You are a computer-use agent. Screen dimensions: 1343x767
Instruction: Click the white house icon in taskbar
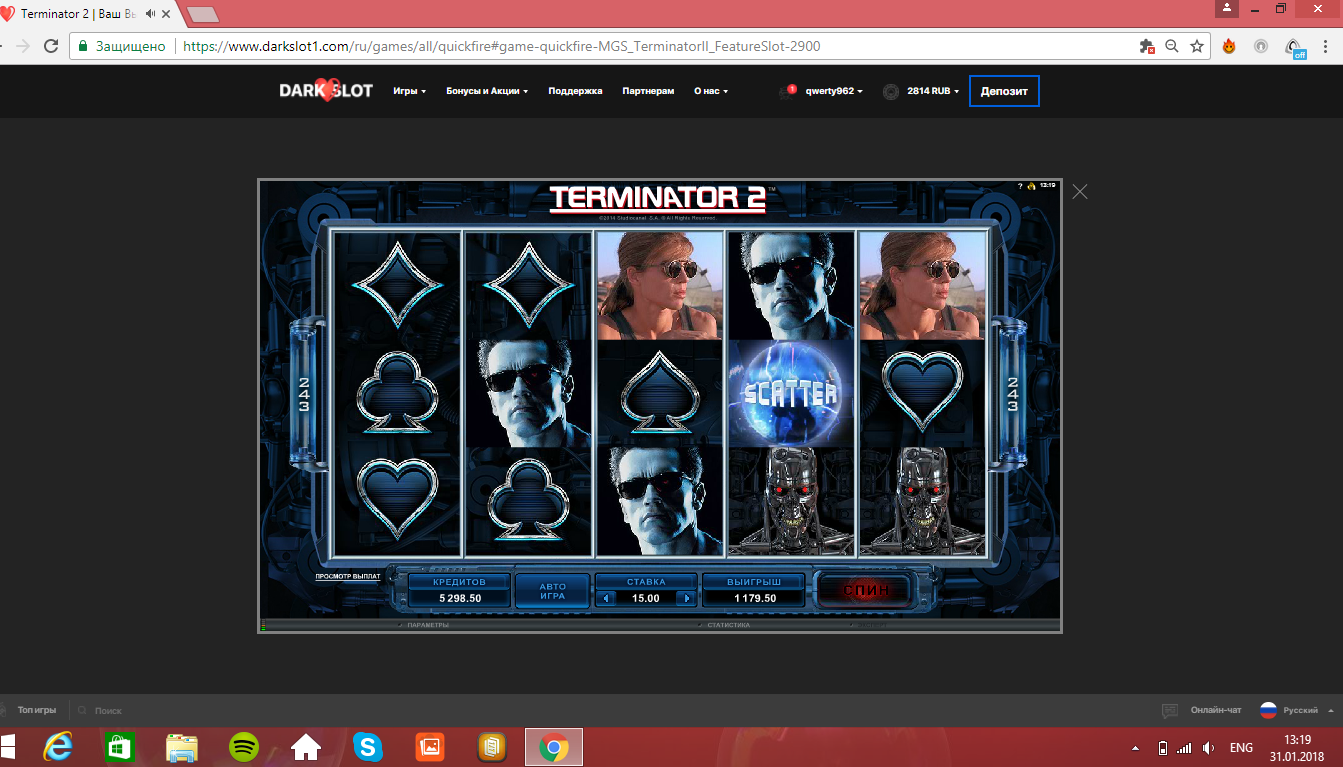click(306, 747)
